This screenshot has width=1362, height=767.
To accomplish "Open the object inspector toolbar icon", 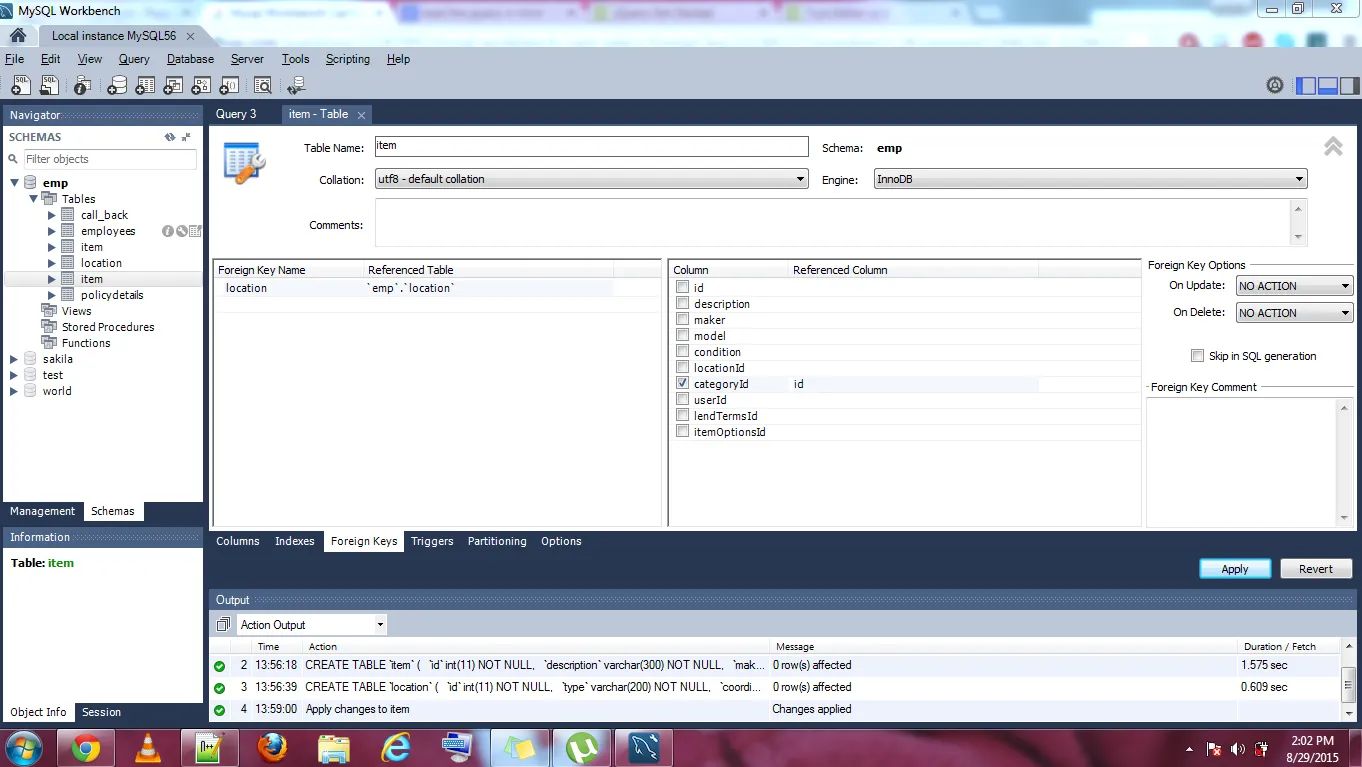I will coord(85,85).
